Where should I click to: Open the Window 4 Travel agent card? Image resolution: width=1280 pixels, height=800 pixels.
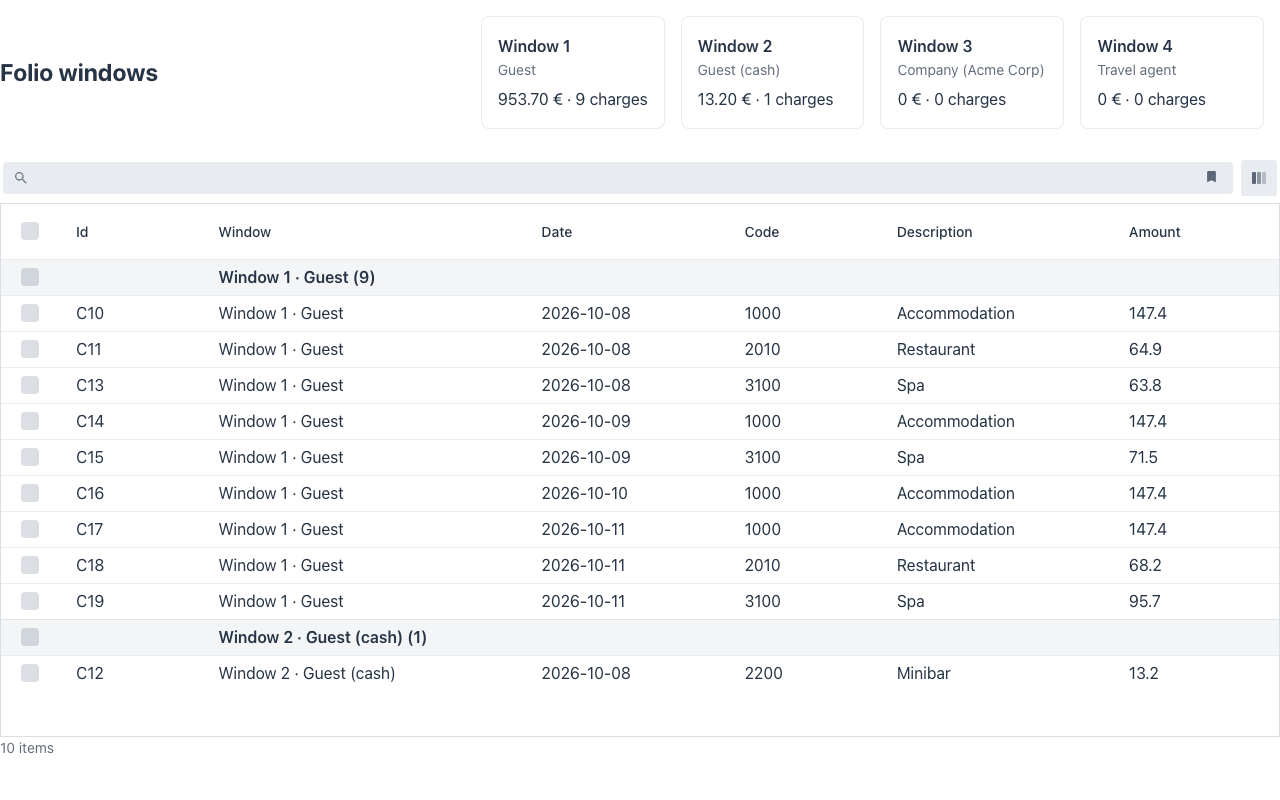1172,72
